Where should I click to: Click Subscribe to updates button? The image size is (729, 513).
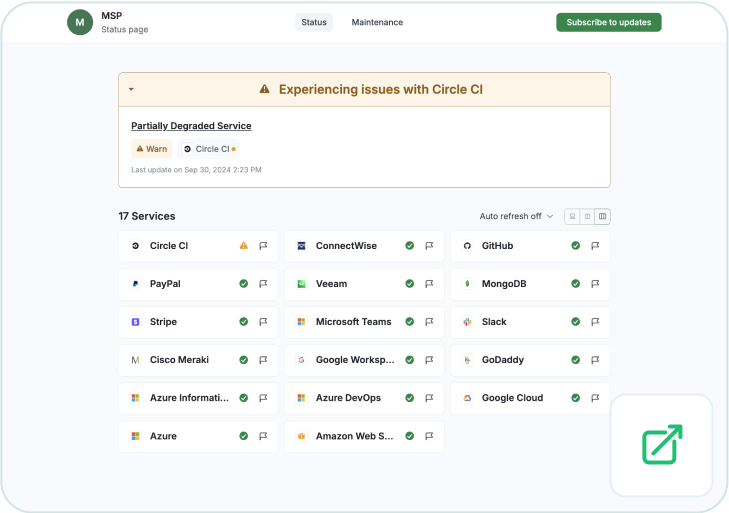[609, 22]
